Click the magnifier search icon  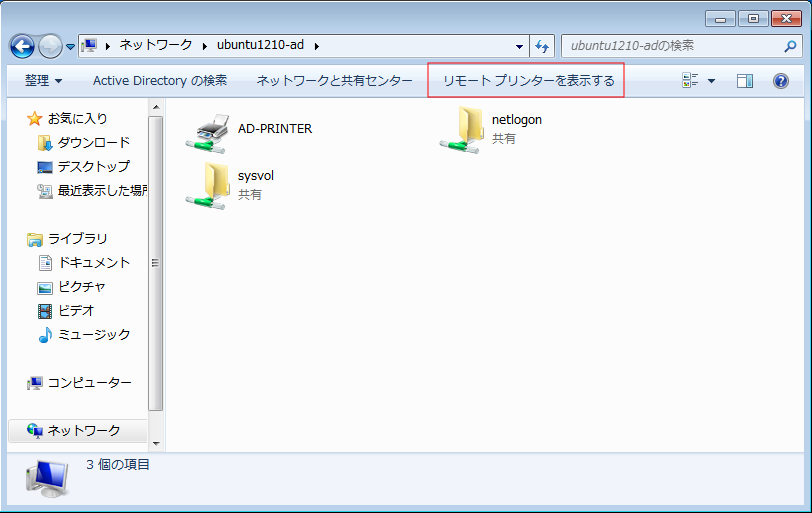(x=790, y=47)
